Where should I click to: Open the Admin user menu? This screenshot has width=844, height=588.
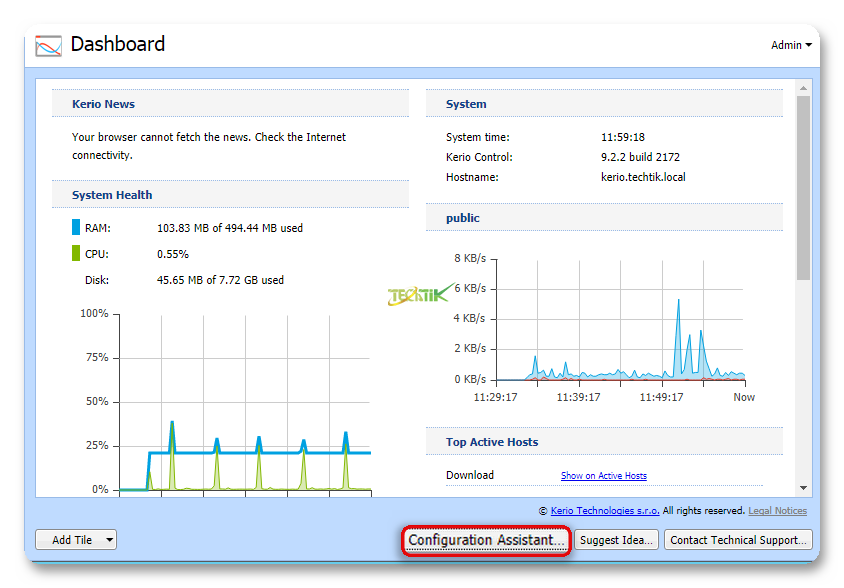790,45
